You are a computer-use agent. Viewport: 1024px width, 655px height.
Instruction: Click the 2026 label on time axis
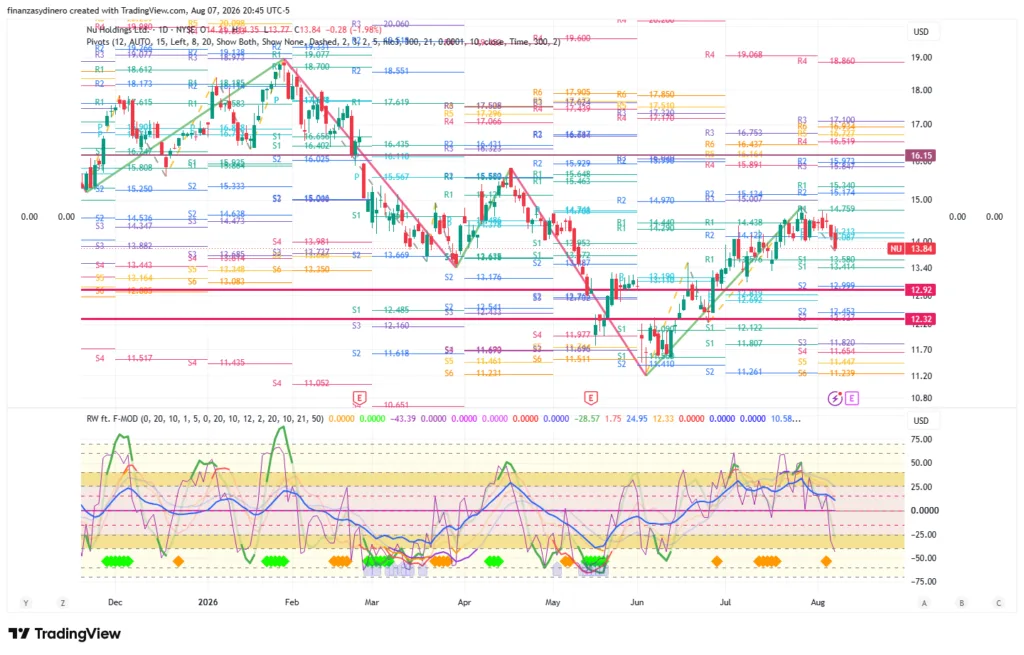[x=208, y=602]
